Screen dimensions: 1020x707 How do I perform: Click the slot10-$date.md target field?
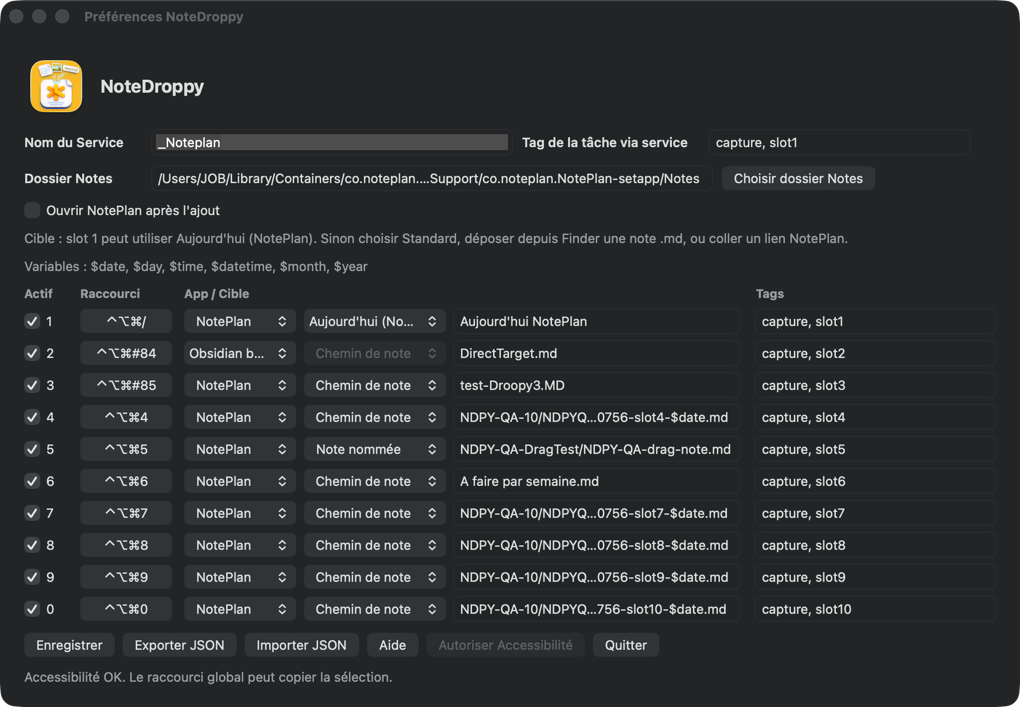tap(597, 609)
